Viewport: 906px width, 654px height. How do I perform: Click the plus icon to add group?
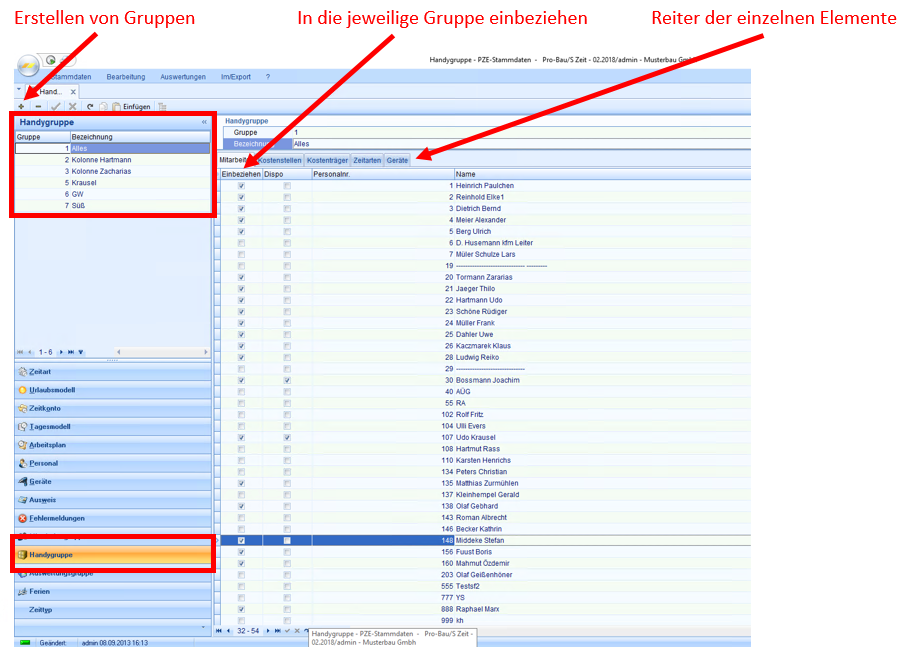[x=22, y=106]
